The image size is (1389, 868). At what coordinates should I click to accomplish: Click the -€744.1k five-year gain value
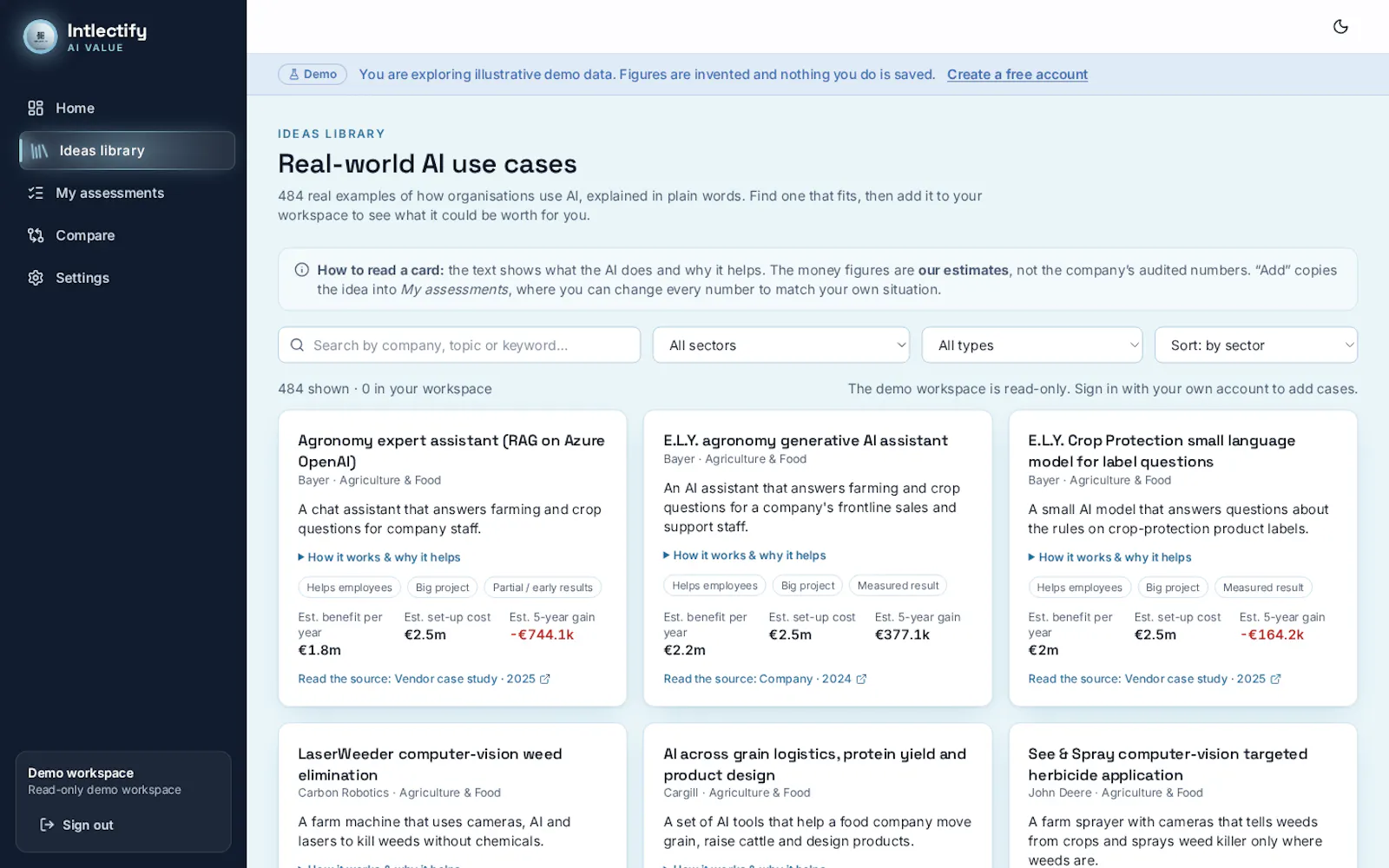[x=542, y=635]
